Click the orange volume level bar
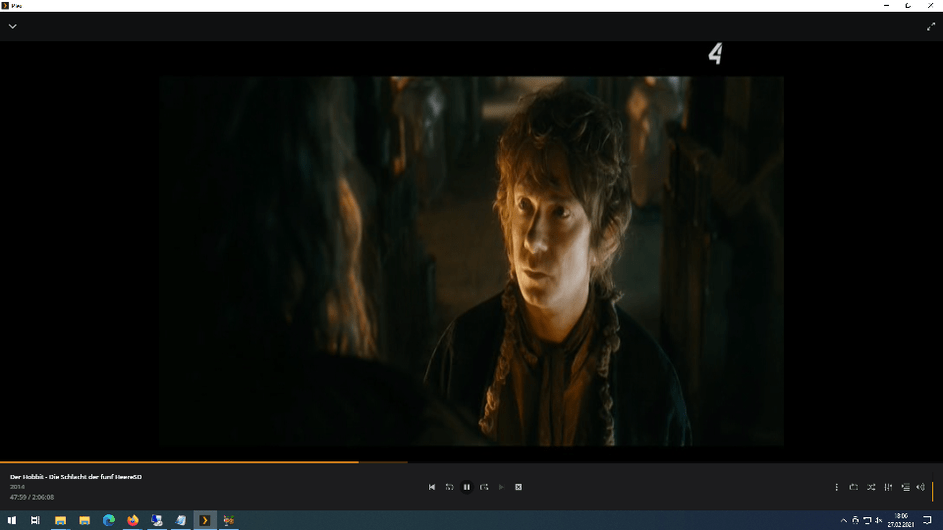The image size is (943, 530). click(x=932, y=491)
